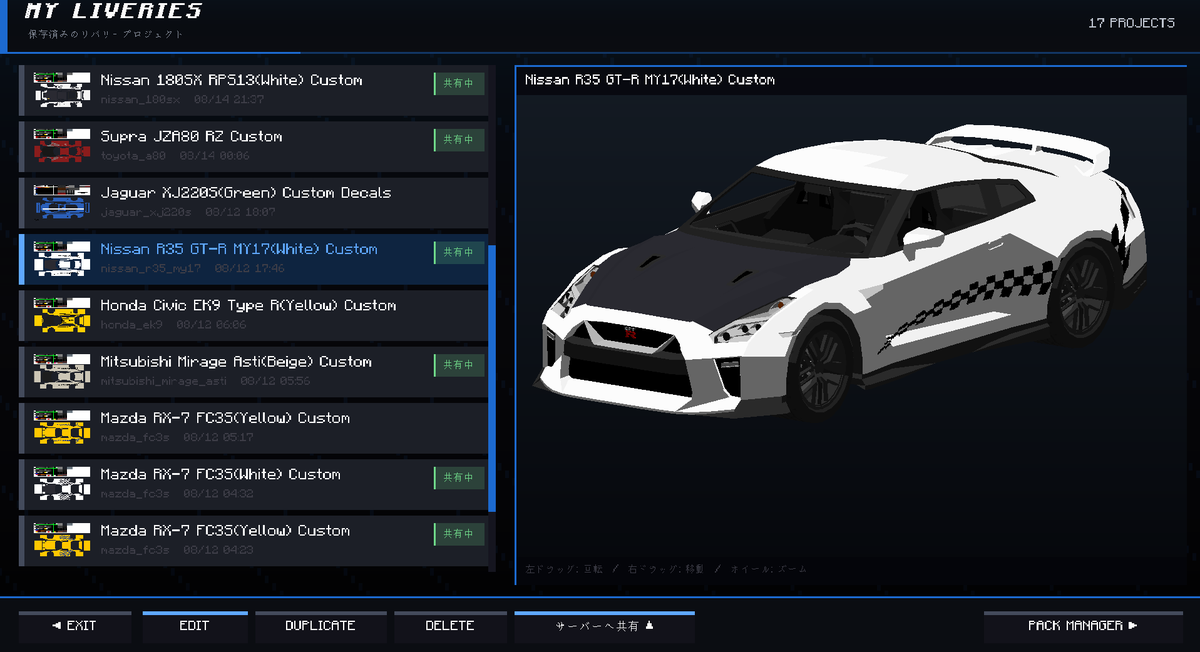This screenshot has width=1200, height=652.
Task: Click the 共有中 badge on Mazda RX-7 FC3S(White) row
Action: [459, 478]
